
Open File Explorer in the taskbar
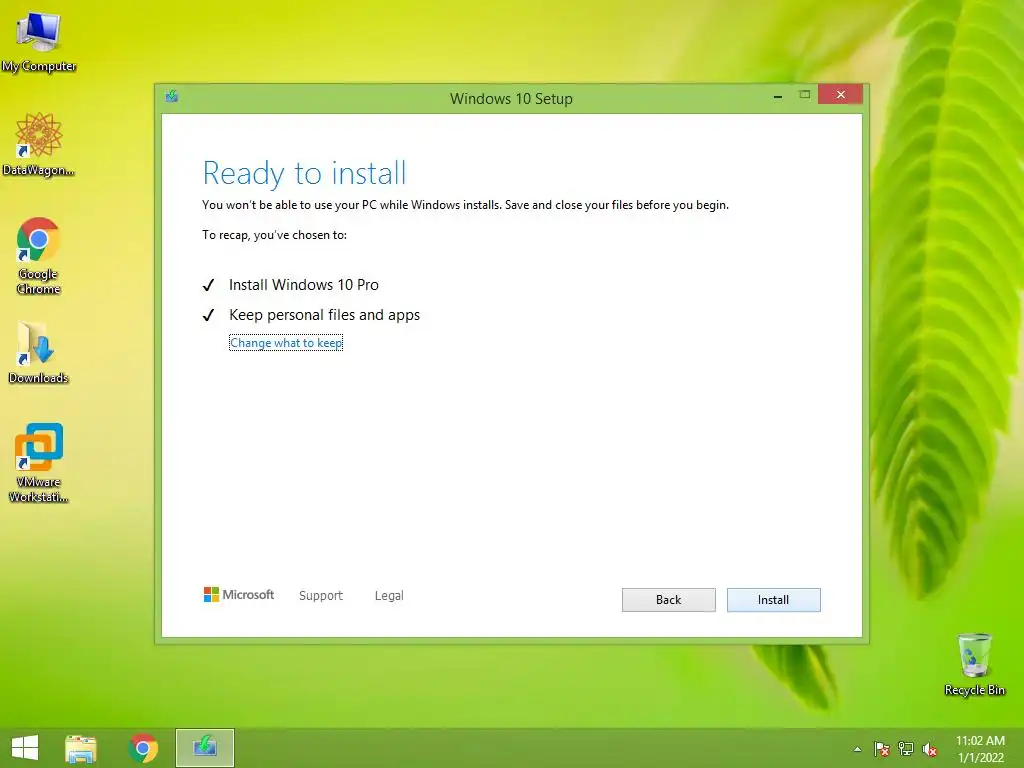click(x=81, y=748)
